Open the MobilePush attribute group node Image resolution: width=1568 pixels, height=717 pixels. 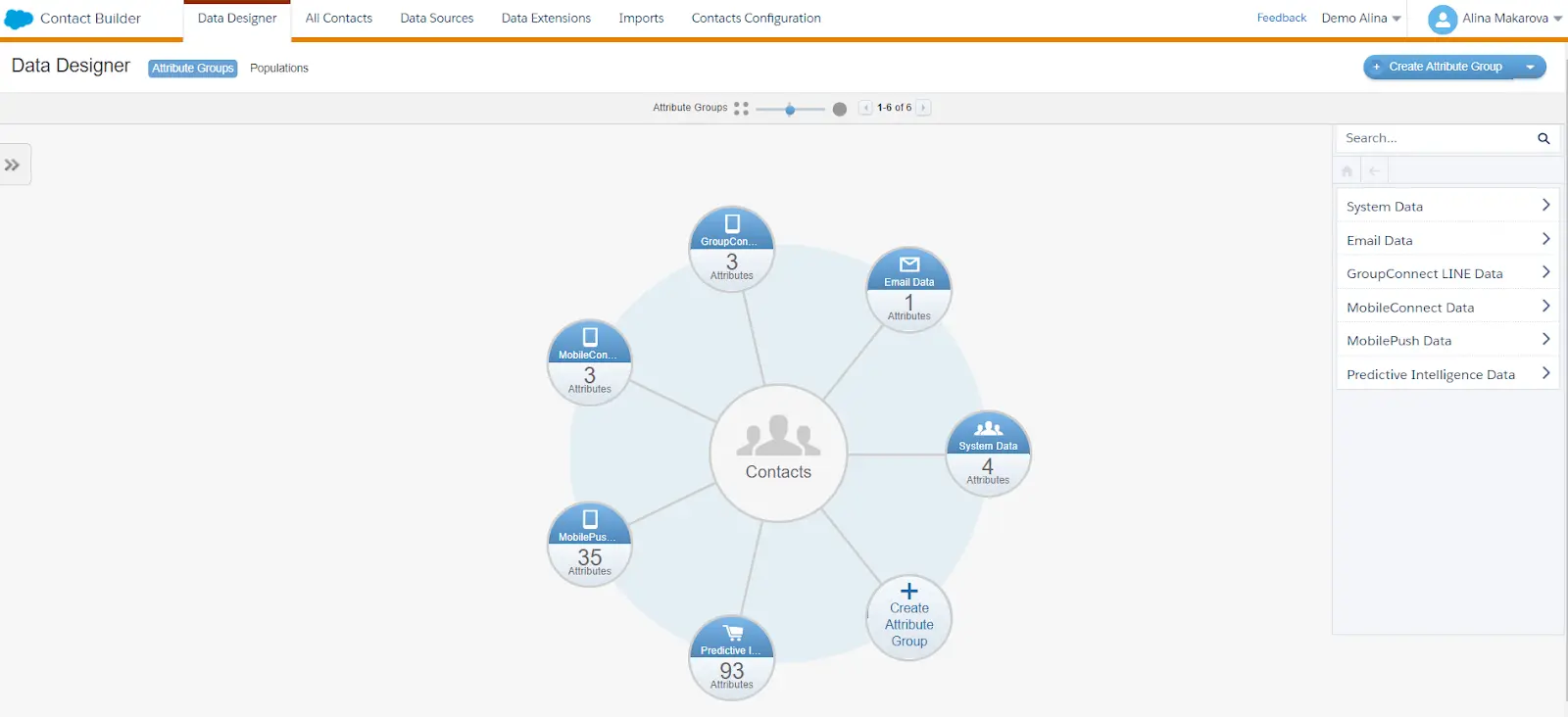(x=589, y=545)
